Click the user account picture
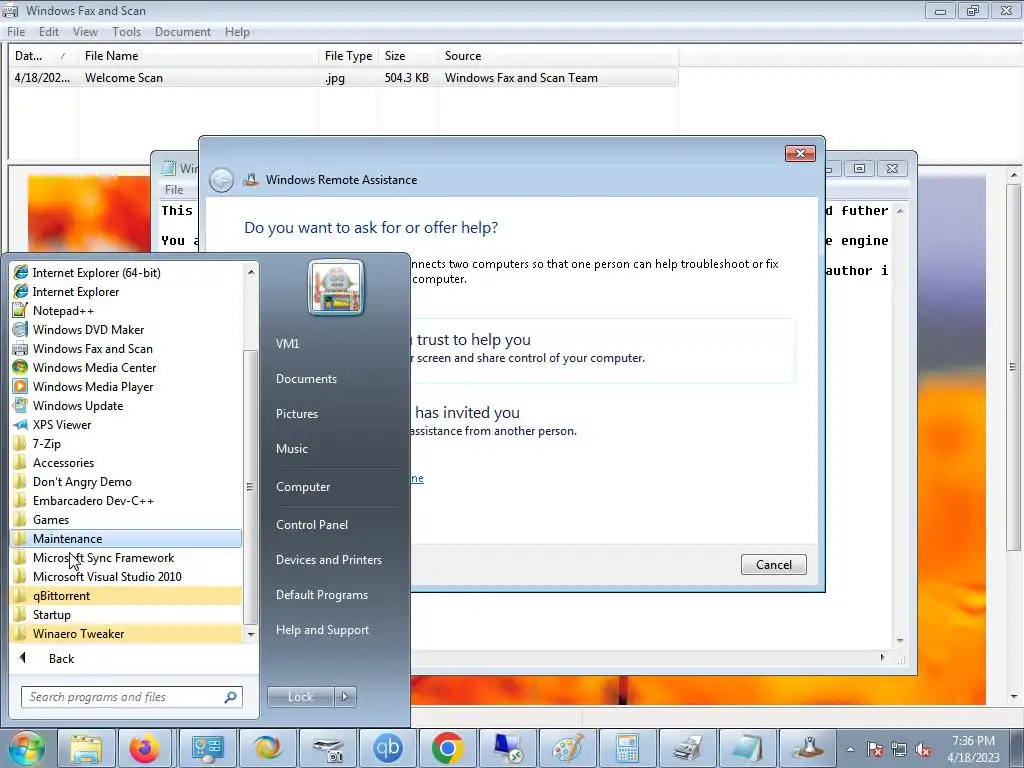 (x=336, y=287)
